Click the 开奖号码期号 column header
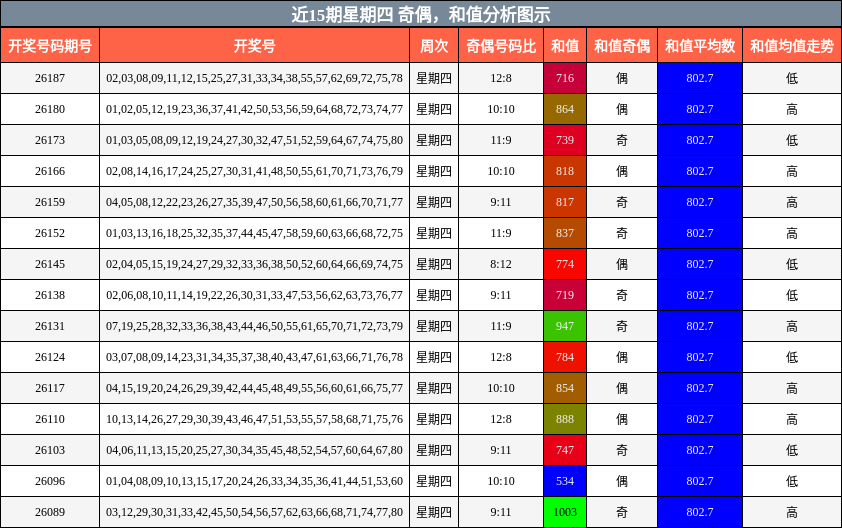This screenshot has width=842, height=528. coord(50,46)
